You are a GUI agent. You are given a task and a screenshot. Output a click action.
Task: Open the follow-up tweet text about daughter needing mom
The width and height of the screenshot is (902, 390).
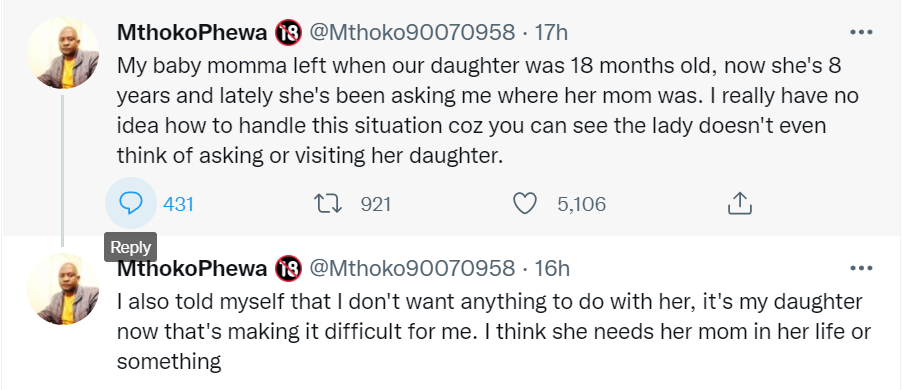[494, 332]
